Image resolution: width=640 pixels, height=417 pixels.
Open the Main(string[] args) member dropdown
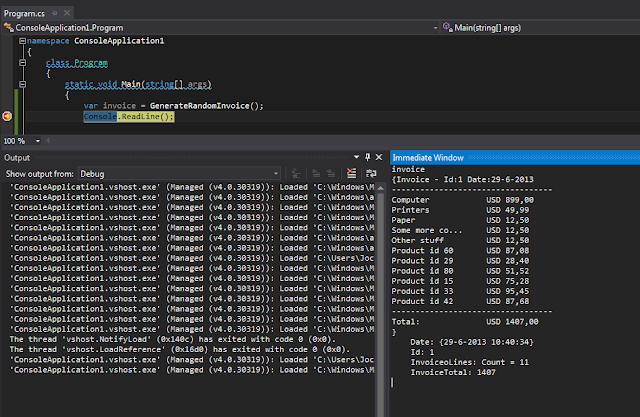tap(540, 28)
